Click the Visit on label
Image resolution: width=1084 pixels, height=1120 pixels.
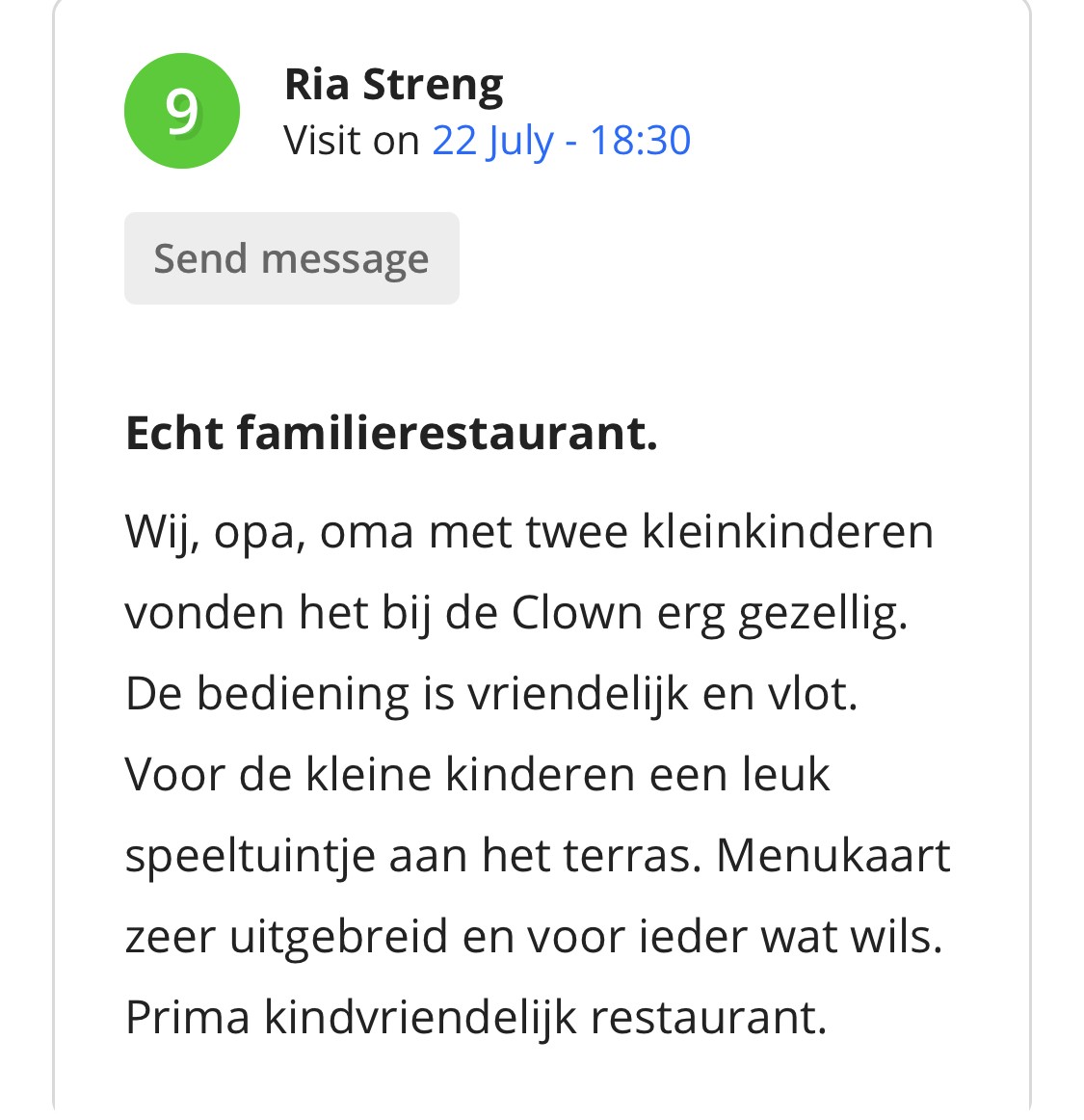tap(351, 141)
